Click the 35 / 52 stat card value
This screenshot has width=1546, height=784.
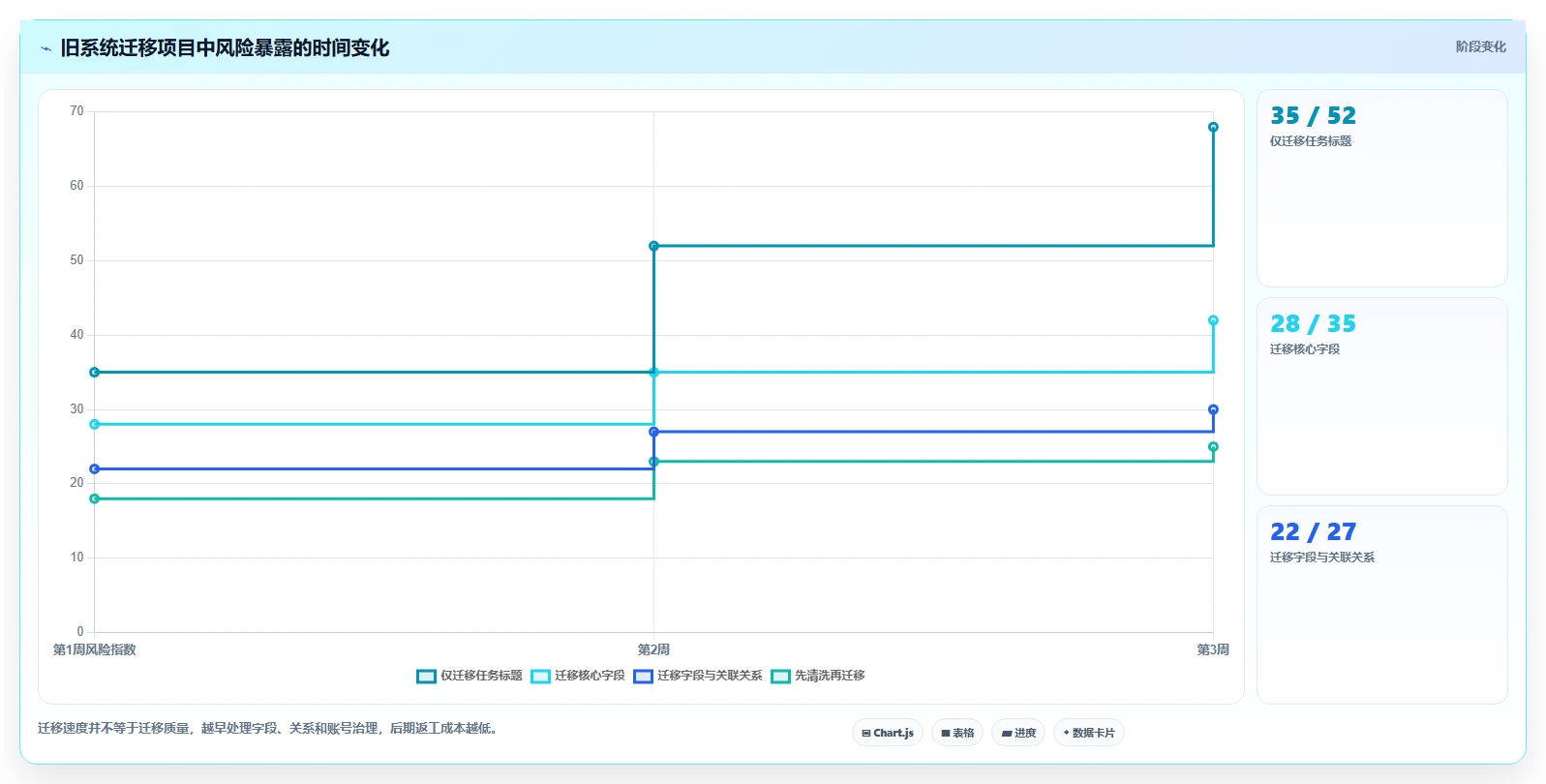click(x=1313, y=116)
